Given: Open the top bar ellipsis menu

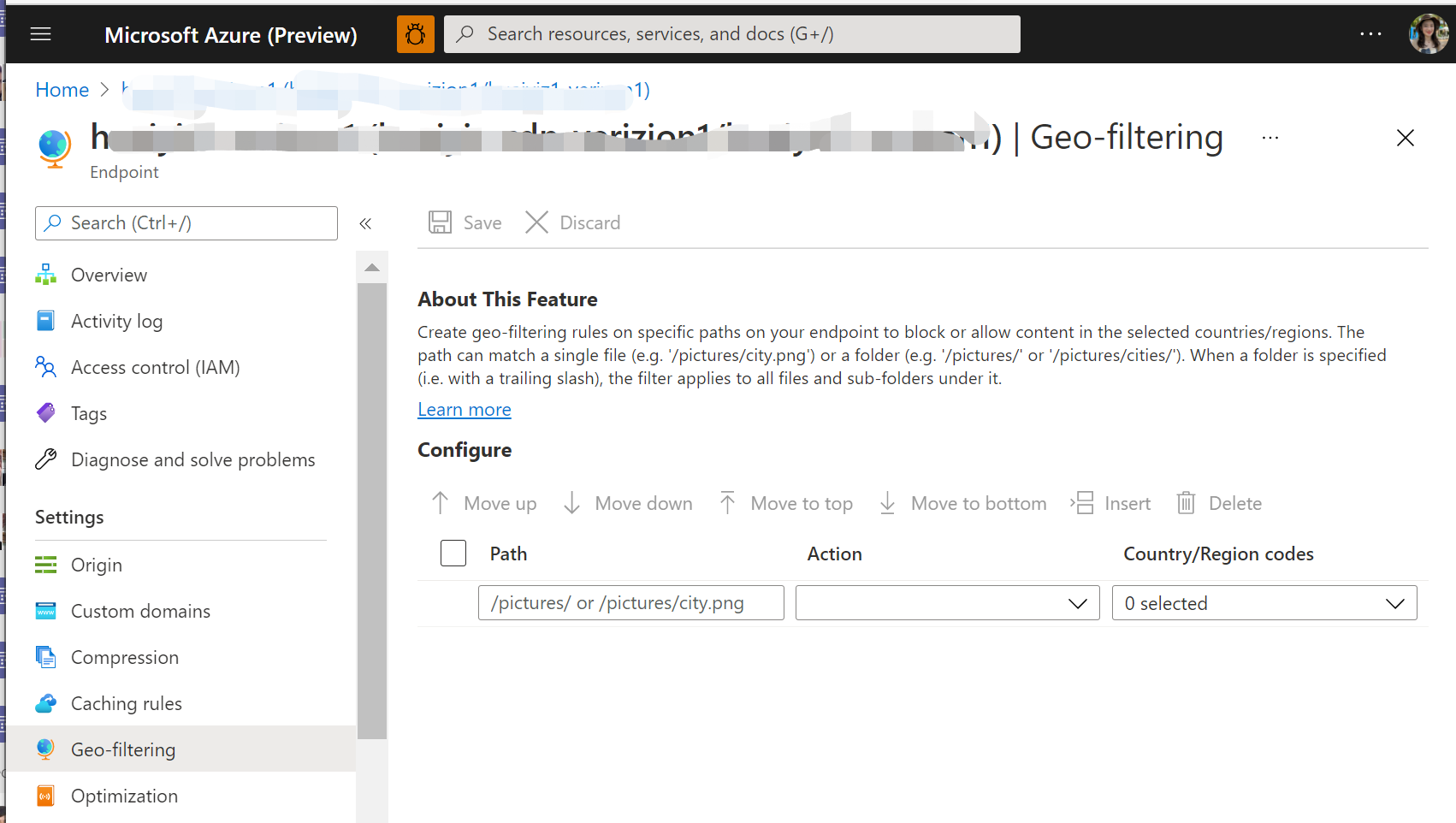Looking at the screenshot, I should tap(1370, 34).
